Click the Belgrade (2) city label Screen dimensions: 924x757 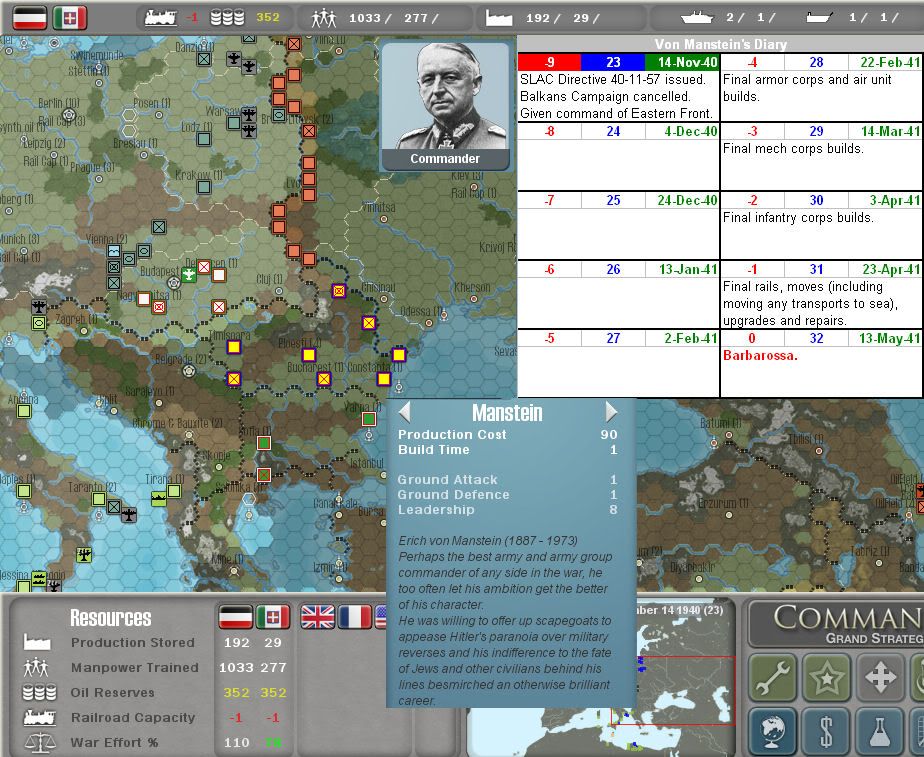[181, 359]
